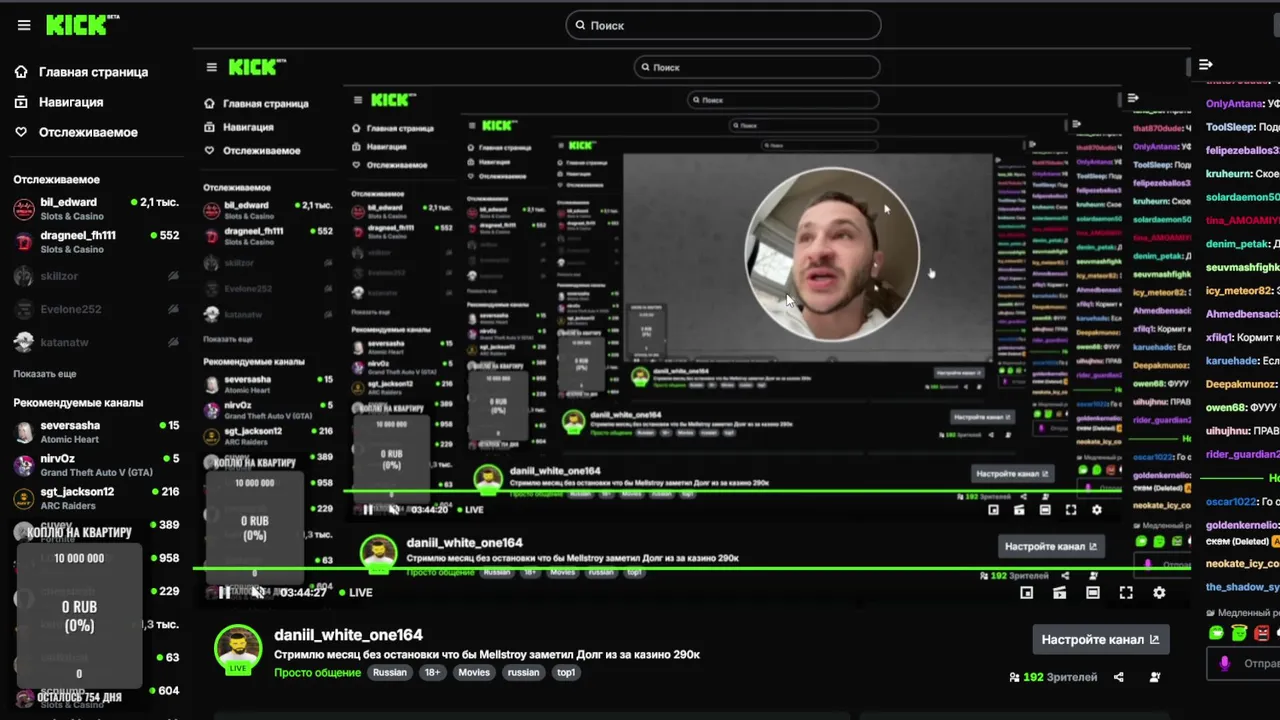Open followed channel bil_edward
Image resolution: width=1280 pixels, height=720 pixels.
pyautogui.click(x=96, y=209)
